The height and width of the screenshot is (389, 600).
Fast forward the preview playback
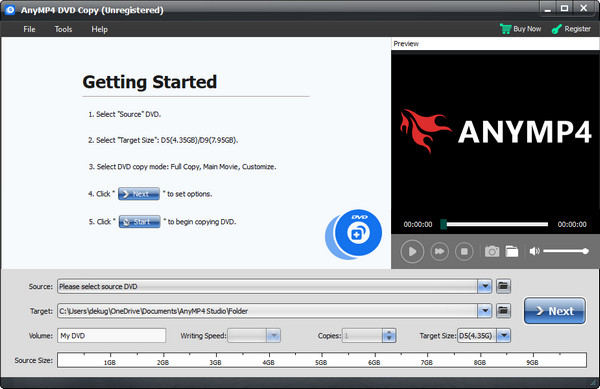(x=439, y=251)
